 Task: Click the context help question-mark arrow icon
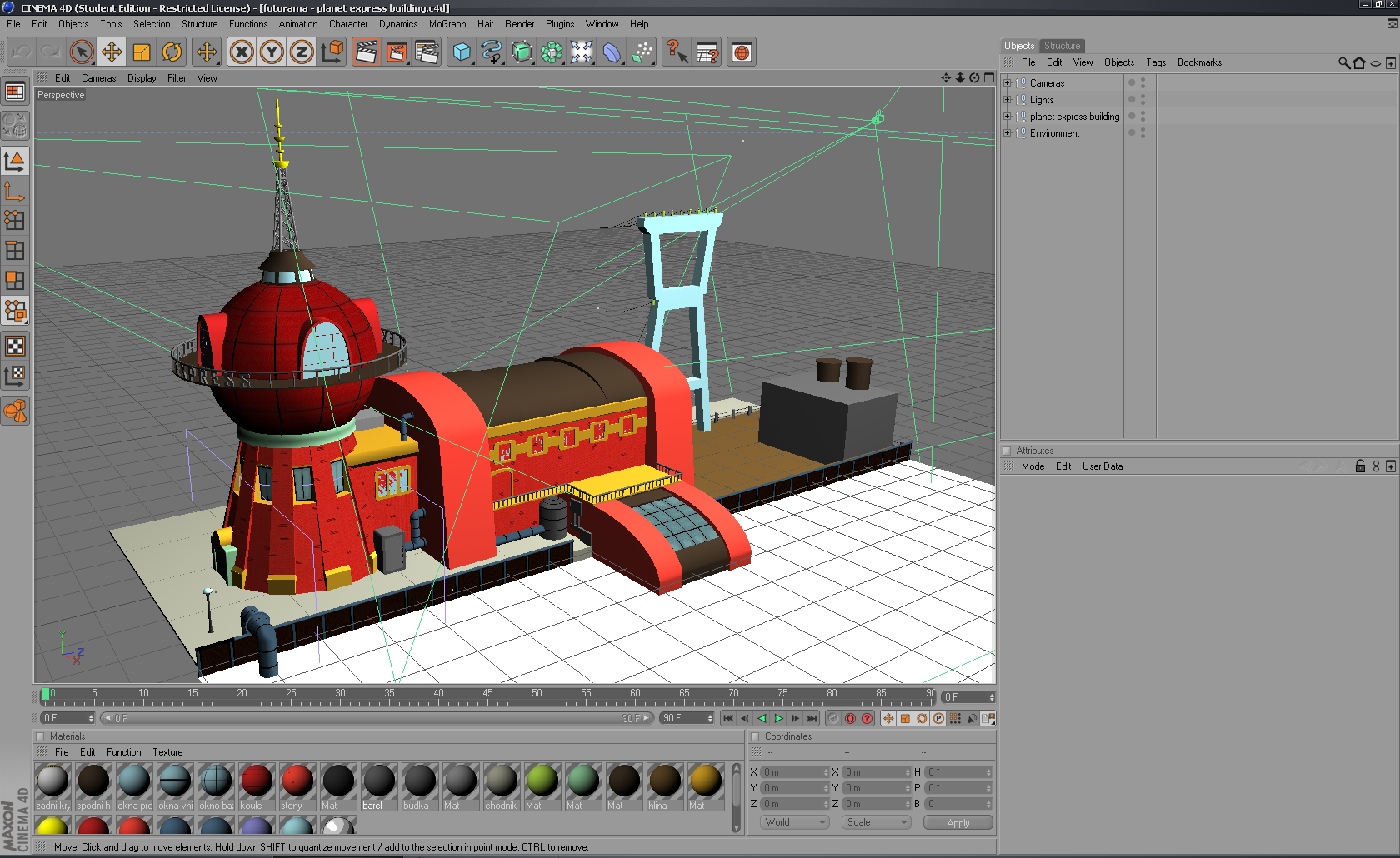[677, 52]
